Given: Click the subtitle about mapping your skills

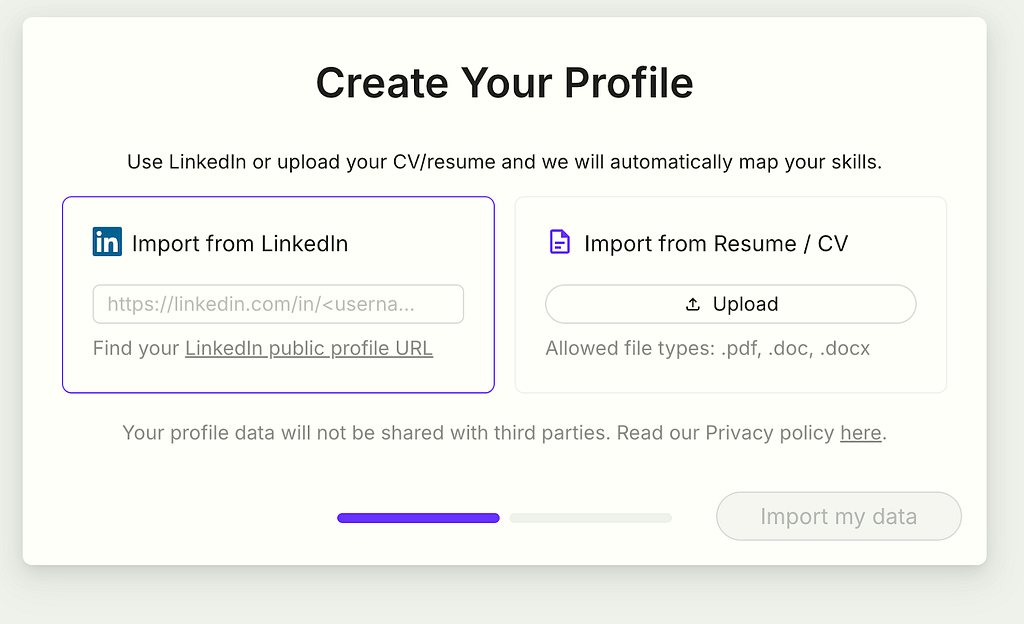Looking at the screenshot, I should tap(504, 162).
